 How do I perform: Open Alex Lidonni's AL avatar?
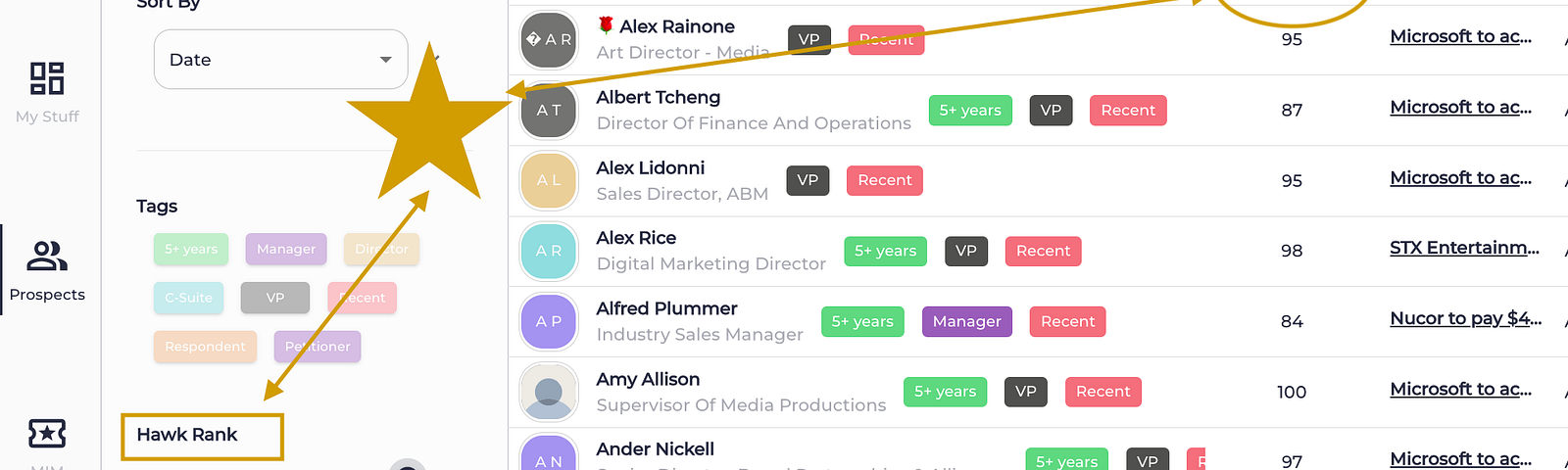coord(549,181)
